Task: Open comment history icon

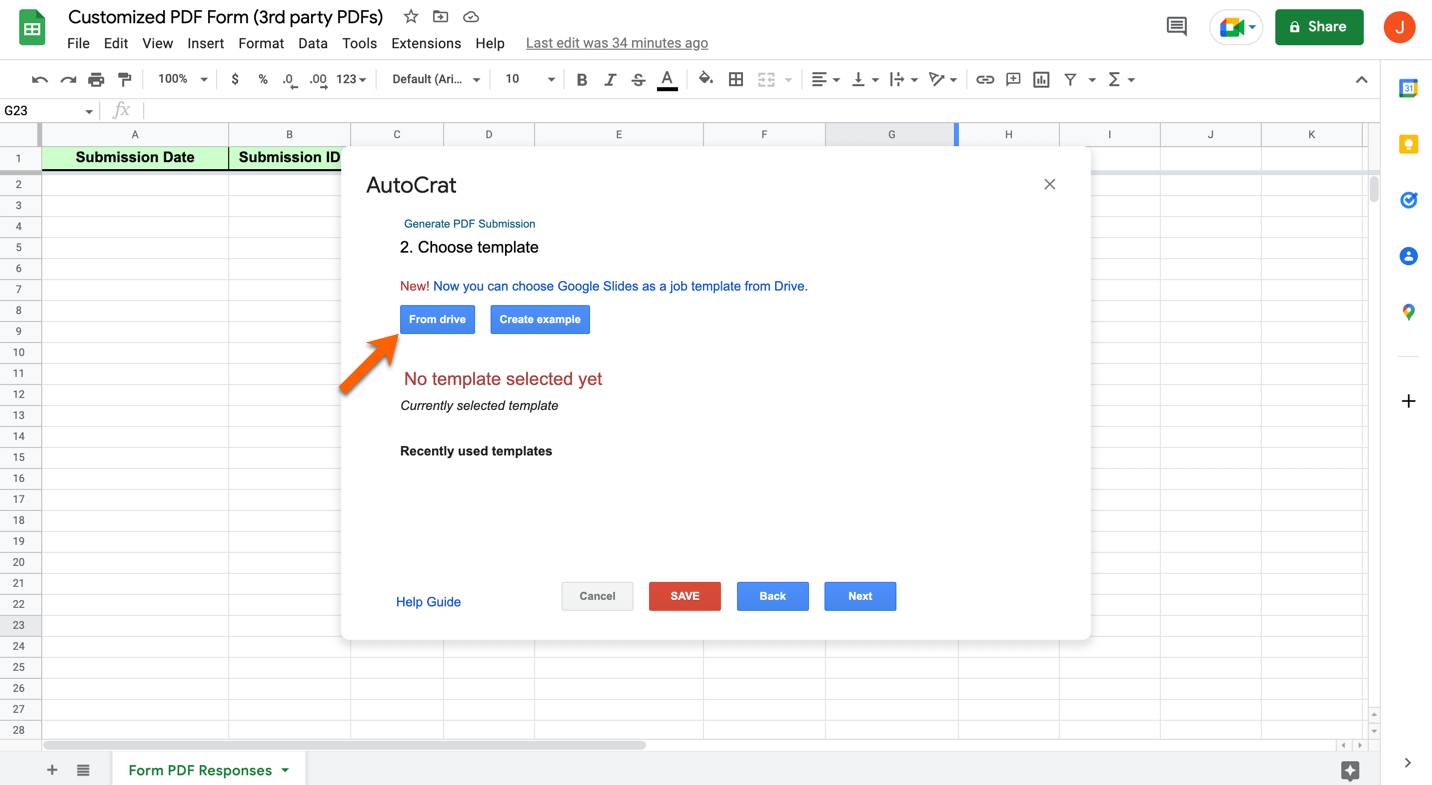Action: tap(1176, 27)
